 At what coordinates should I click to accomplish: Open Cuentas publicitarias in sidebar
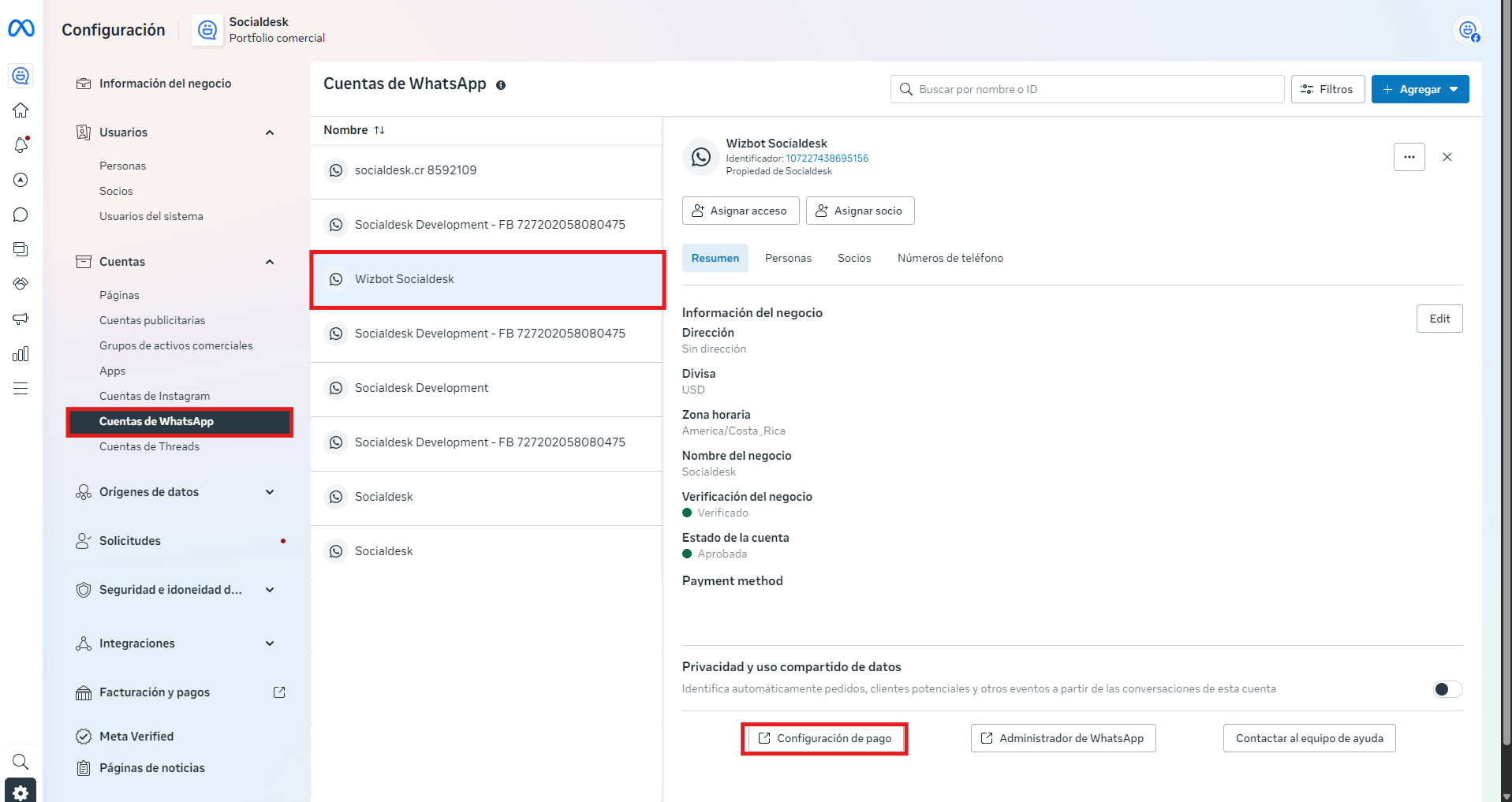point(152,320)
